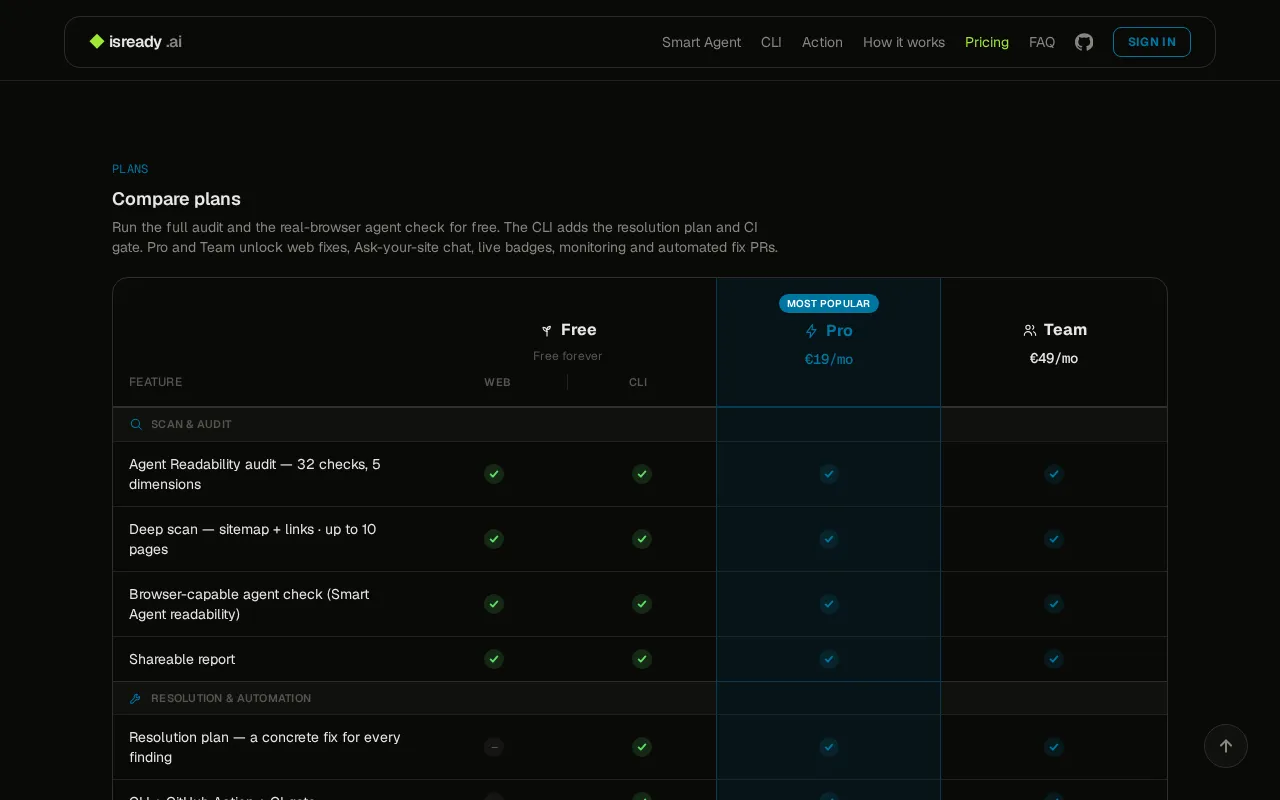
Task: Click the €19/mo price
Action: 829,360
